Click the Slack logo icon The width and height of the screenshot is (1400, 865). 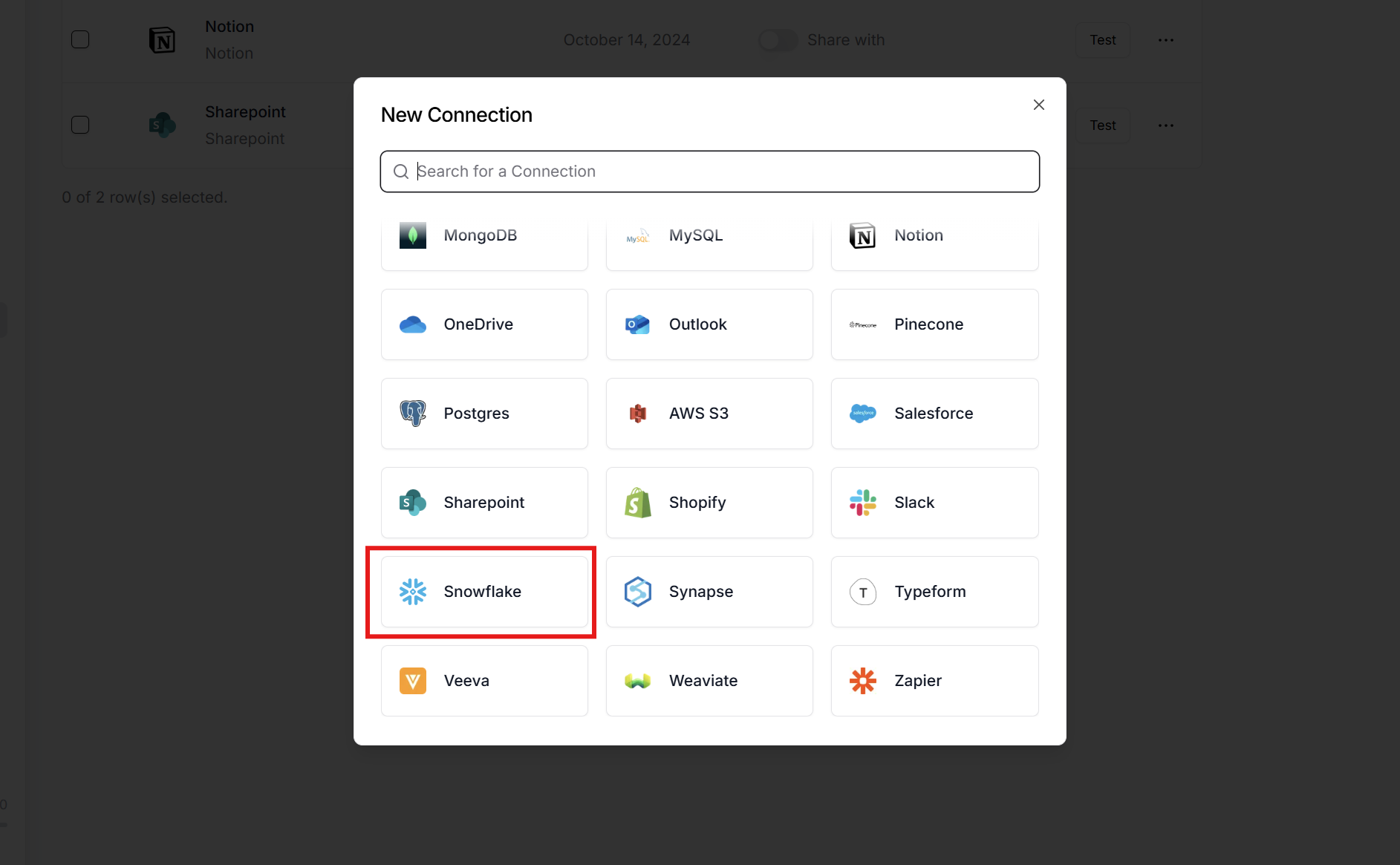tap(863, 503)
